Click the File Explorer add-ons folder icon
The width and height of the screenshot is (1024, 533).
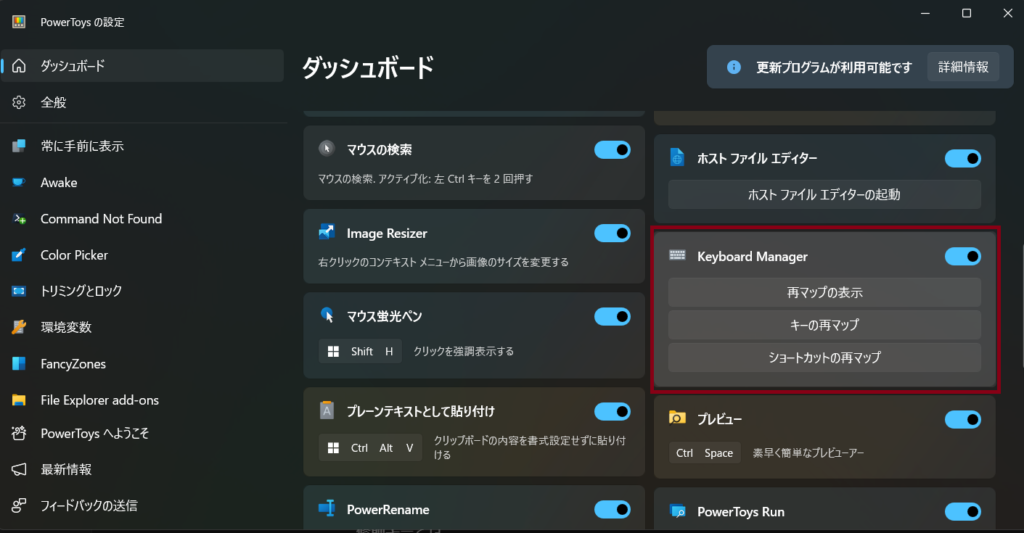point(19,400)
